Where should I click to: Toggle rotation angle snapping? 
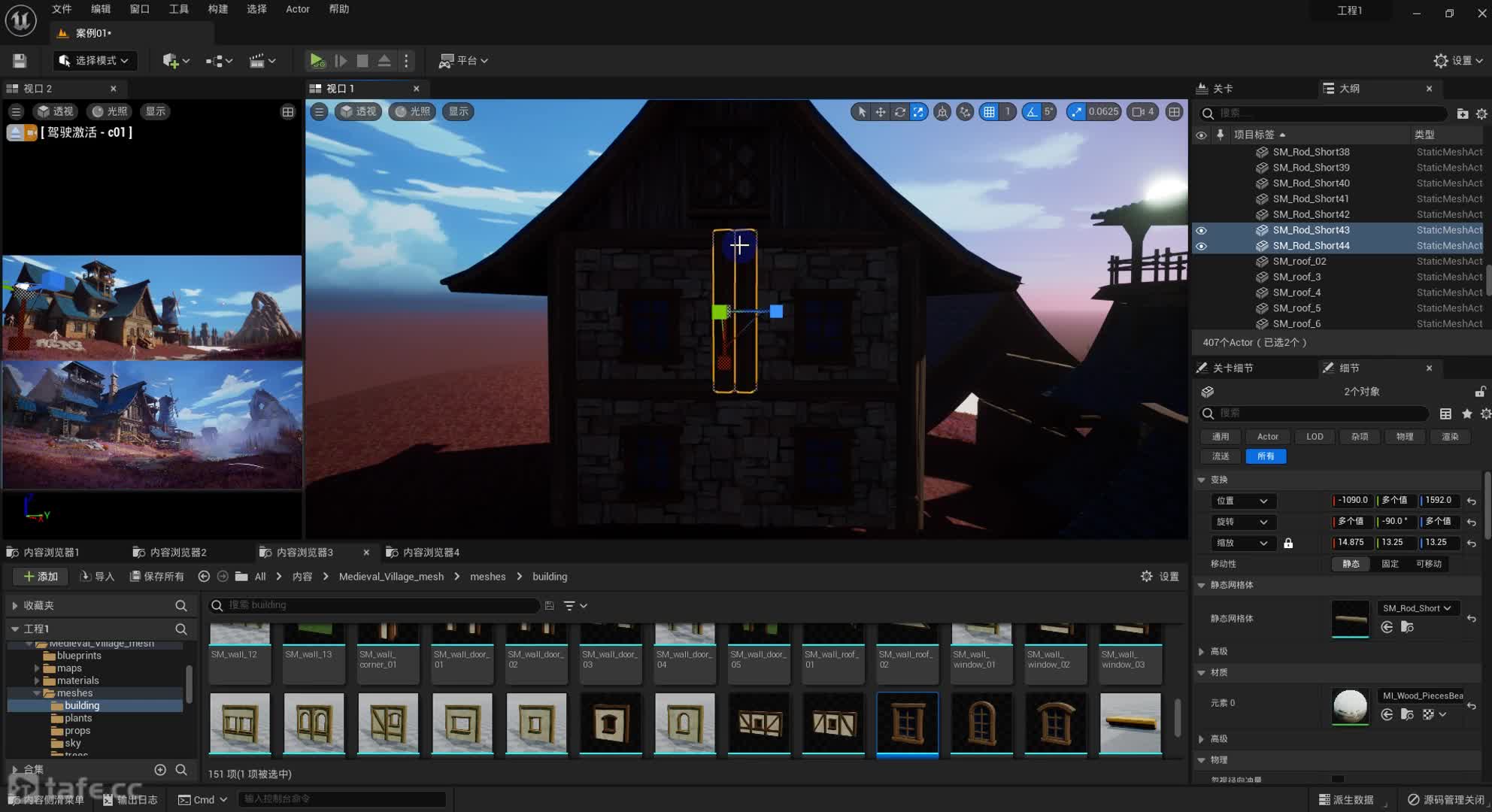tap(1033, 112)
